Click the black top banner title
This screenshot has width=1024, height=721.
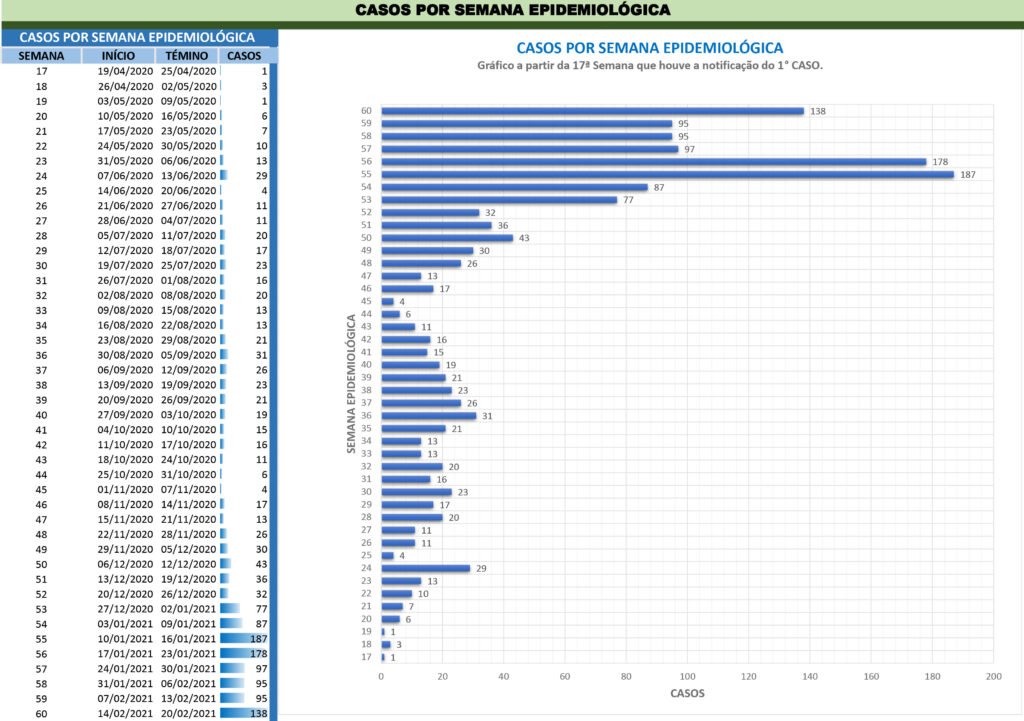click(512, 10)
